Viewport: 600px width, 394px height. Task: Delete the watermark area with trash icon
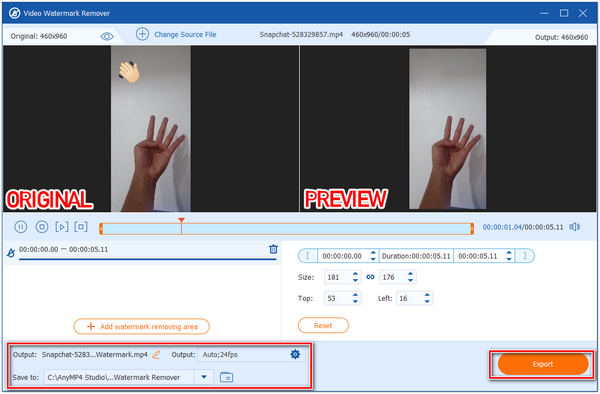click(273, 249)
